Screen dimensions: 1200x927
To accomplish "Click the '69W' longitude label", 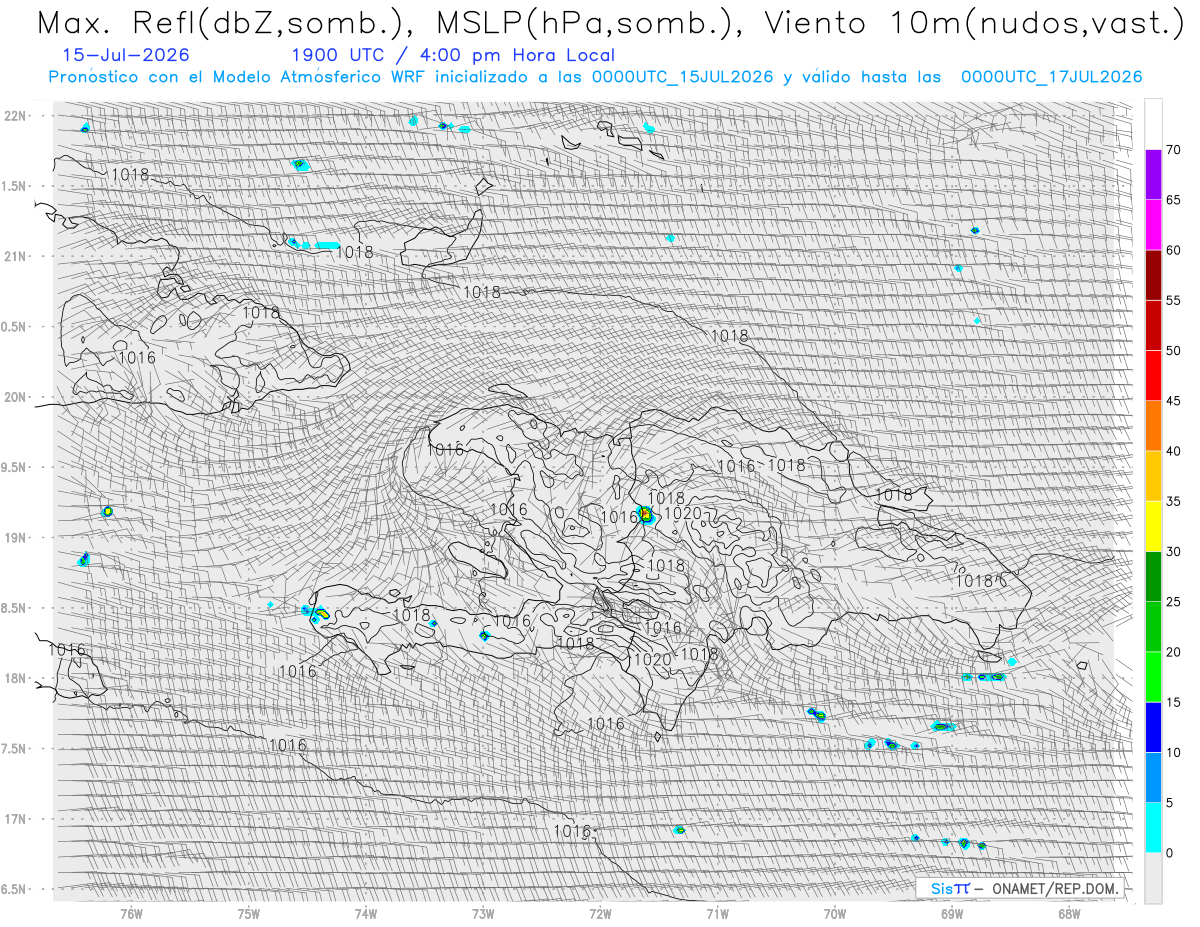I will click(952, 913).
